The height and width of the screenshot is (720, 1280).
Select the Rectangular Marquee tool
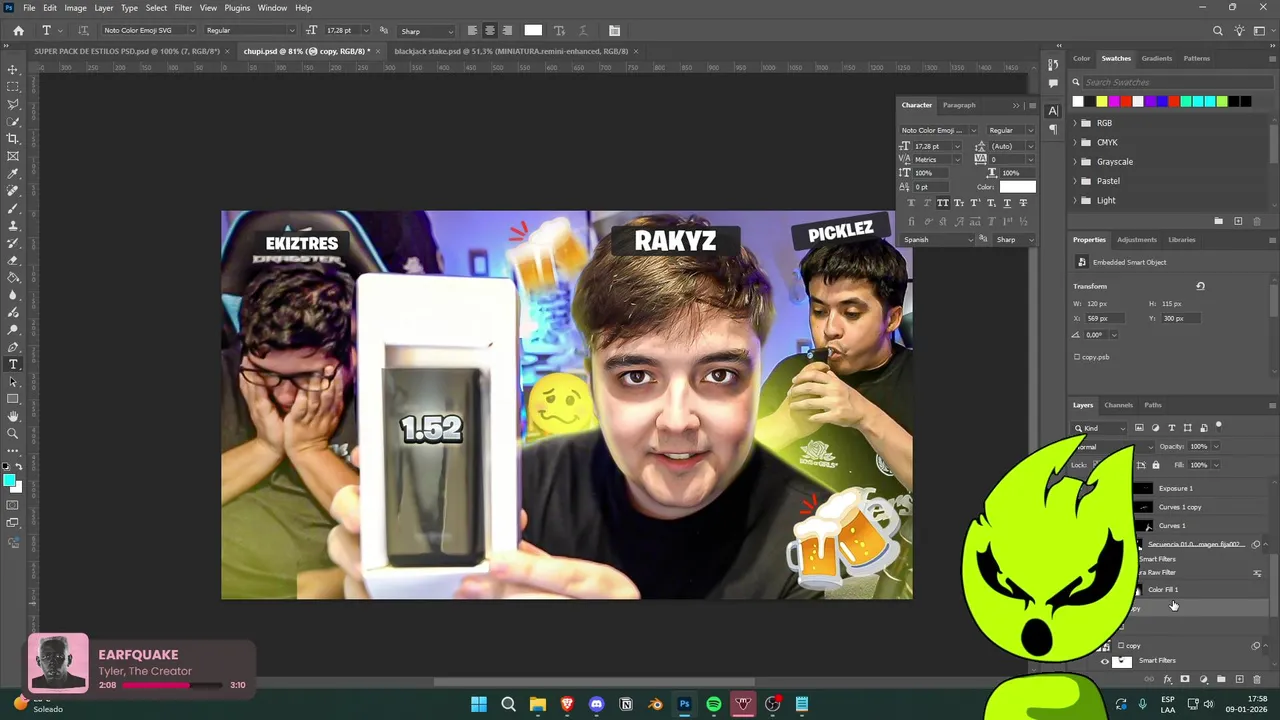click(x=13, y=87)
